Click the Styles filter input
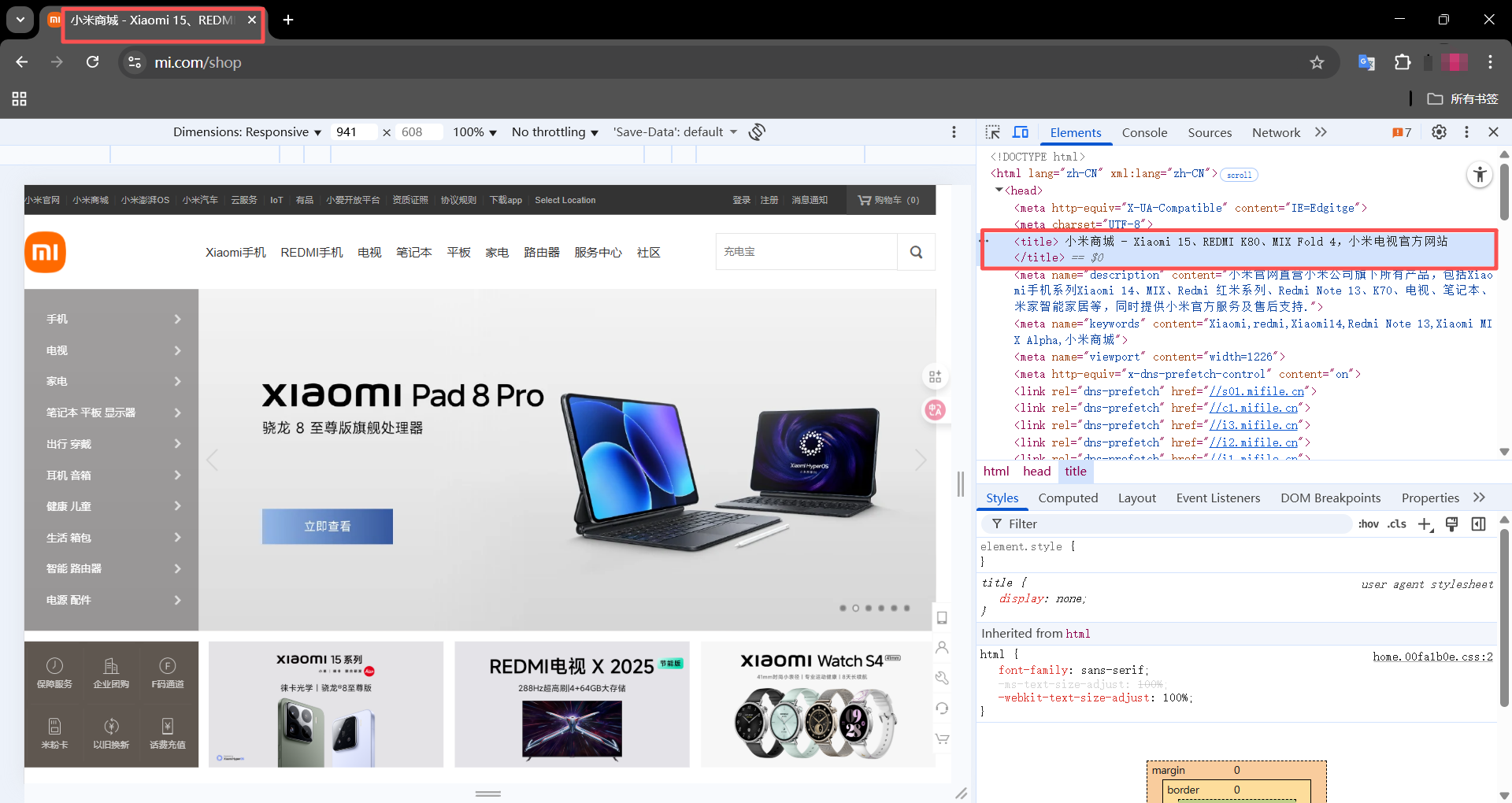This screenshot has width=1512, height=803. tap(1166, 524)
